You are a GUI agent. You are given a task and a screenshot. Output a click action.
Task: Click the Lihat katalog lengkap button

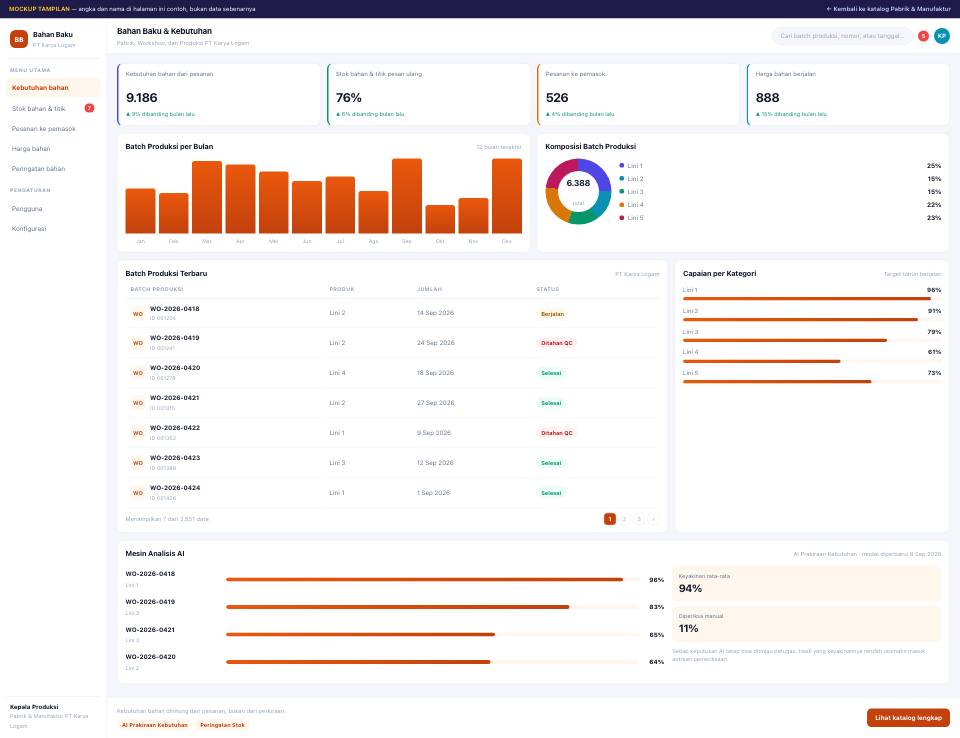pyautogui.click(x=908, y=718)
